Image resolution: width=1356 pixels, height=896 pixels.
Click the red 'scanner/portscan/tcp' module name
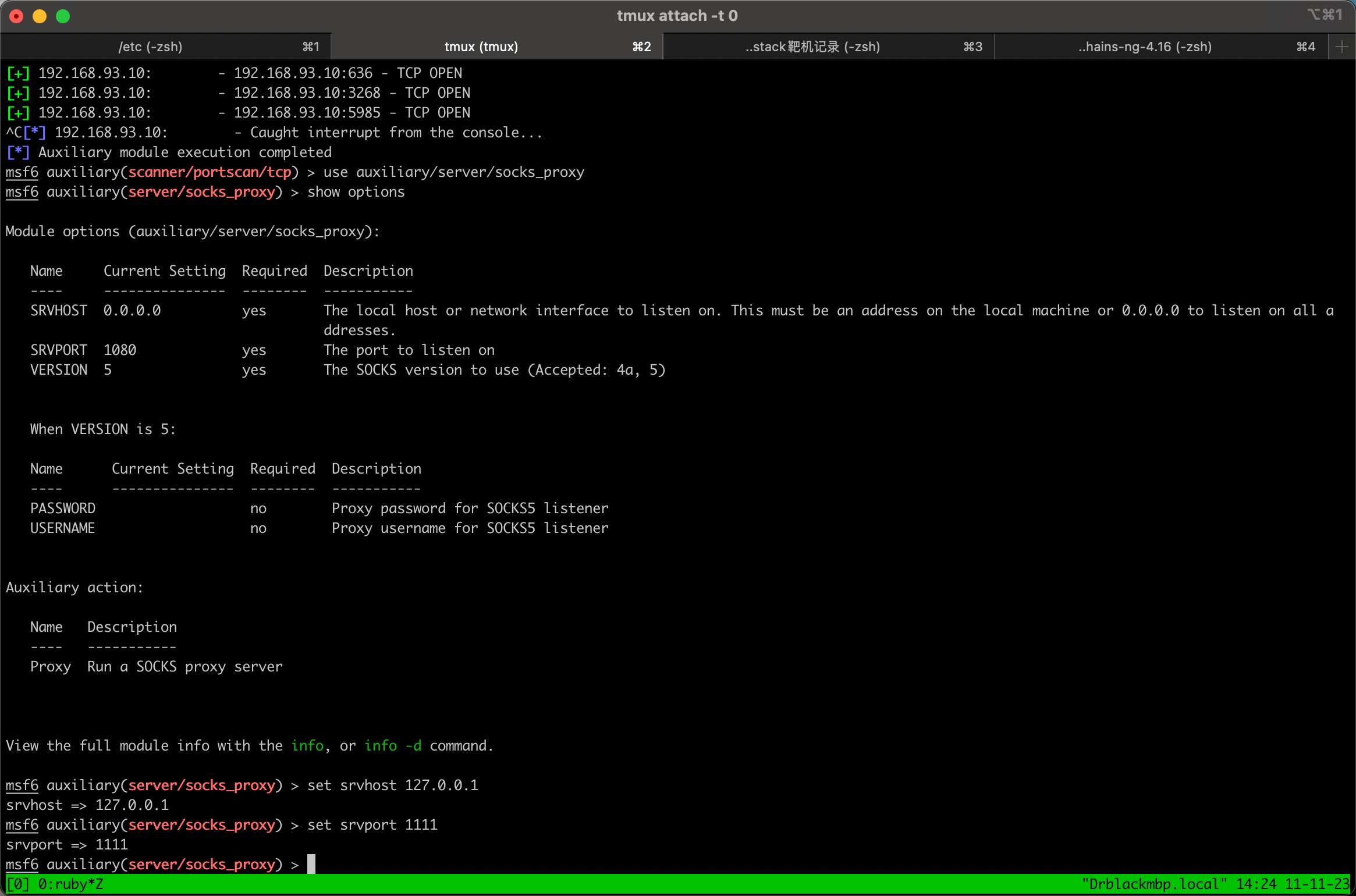point(210,172)
